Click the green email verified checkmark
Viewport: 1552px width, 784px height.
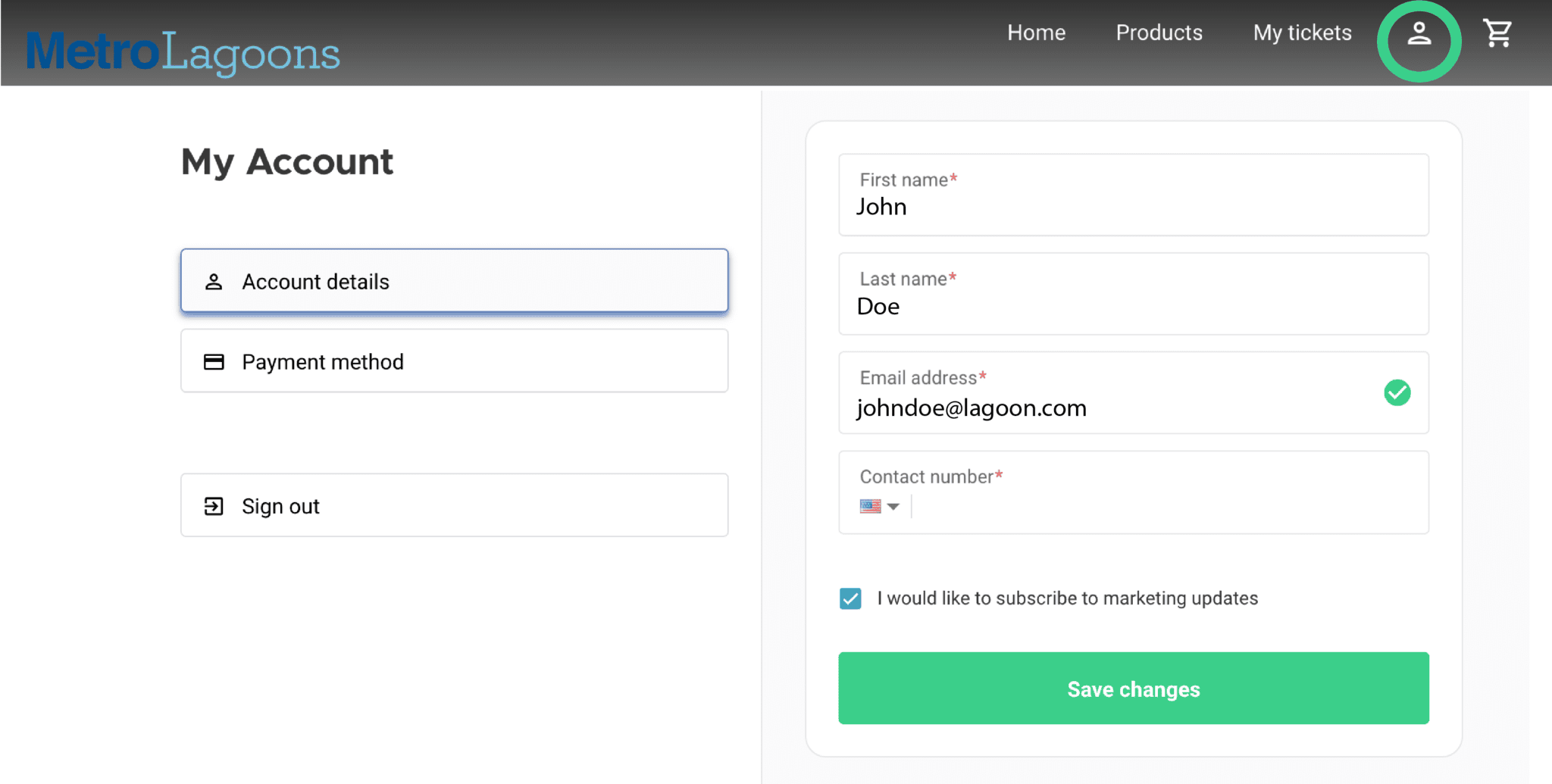tap(1397, 392)
